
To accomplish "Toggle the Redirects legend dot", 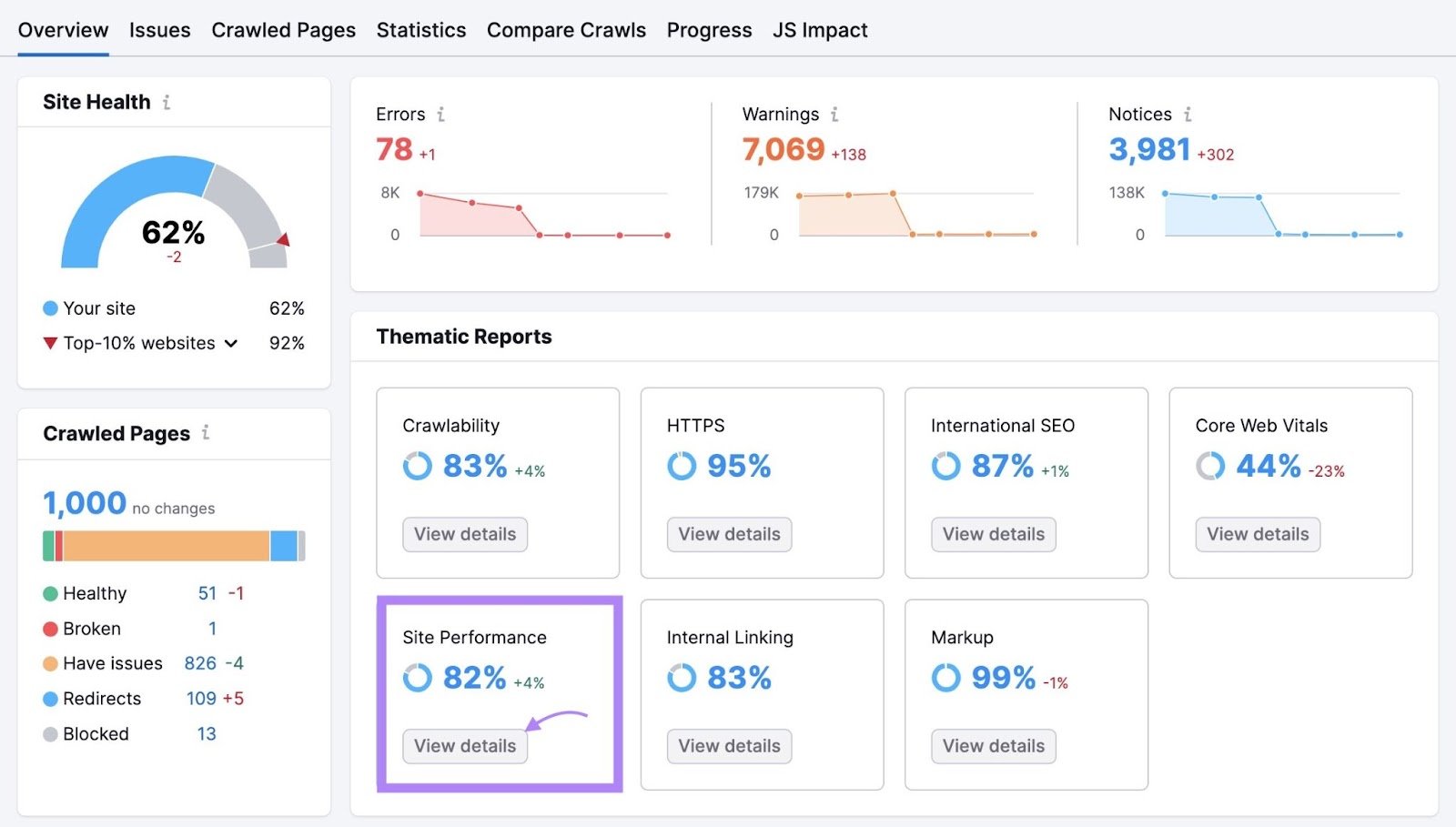I will pos(49,699).
